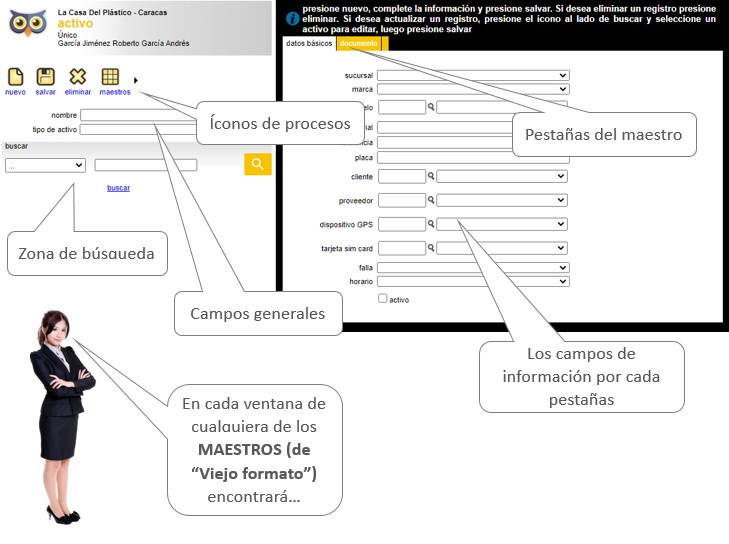Click into the tipo de activo field

[x=139, y=129]
